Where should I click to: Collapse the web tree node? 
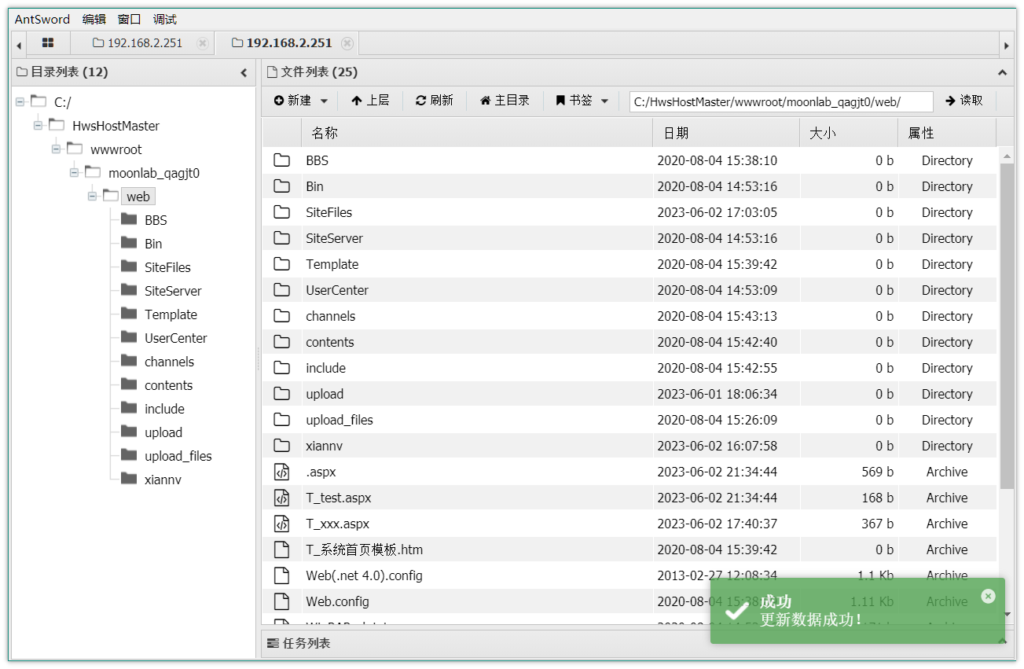coord(92,196)
